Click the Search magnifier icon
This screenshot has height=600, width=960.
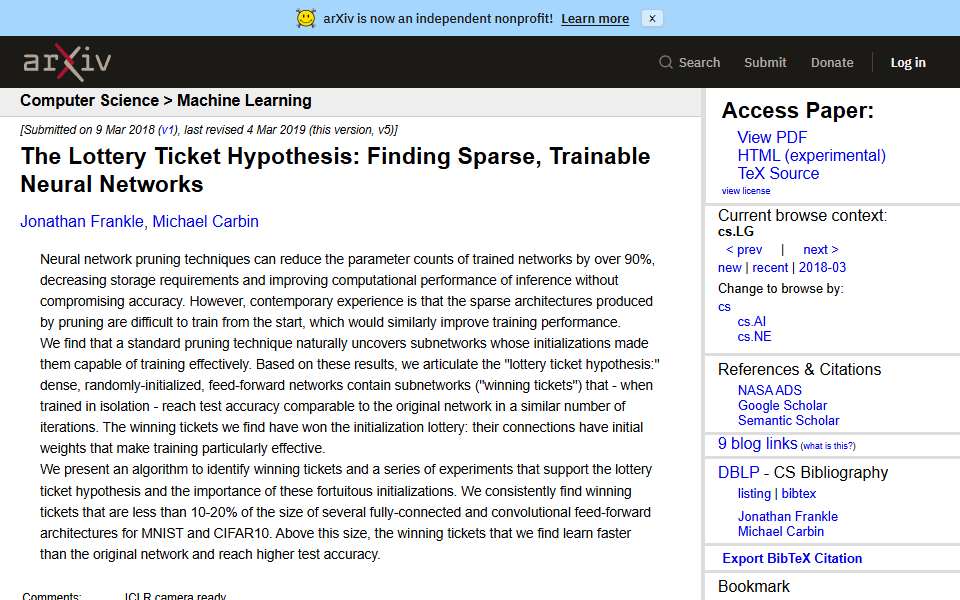click(666, 62)
